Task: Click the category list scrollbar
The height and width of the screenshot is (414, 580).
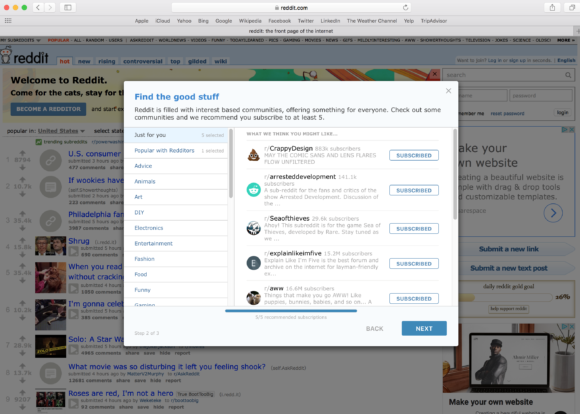Action: click(x=231, y=164)
